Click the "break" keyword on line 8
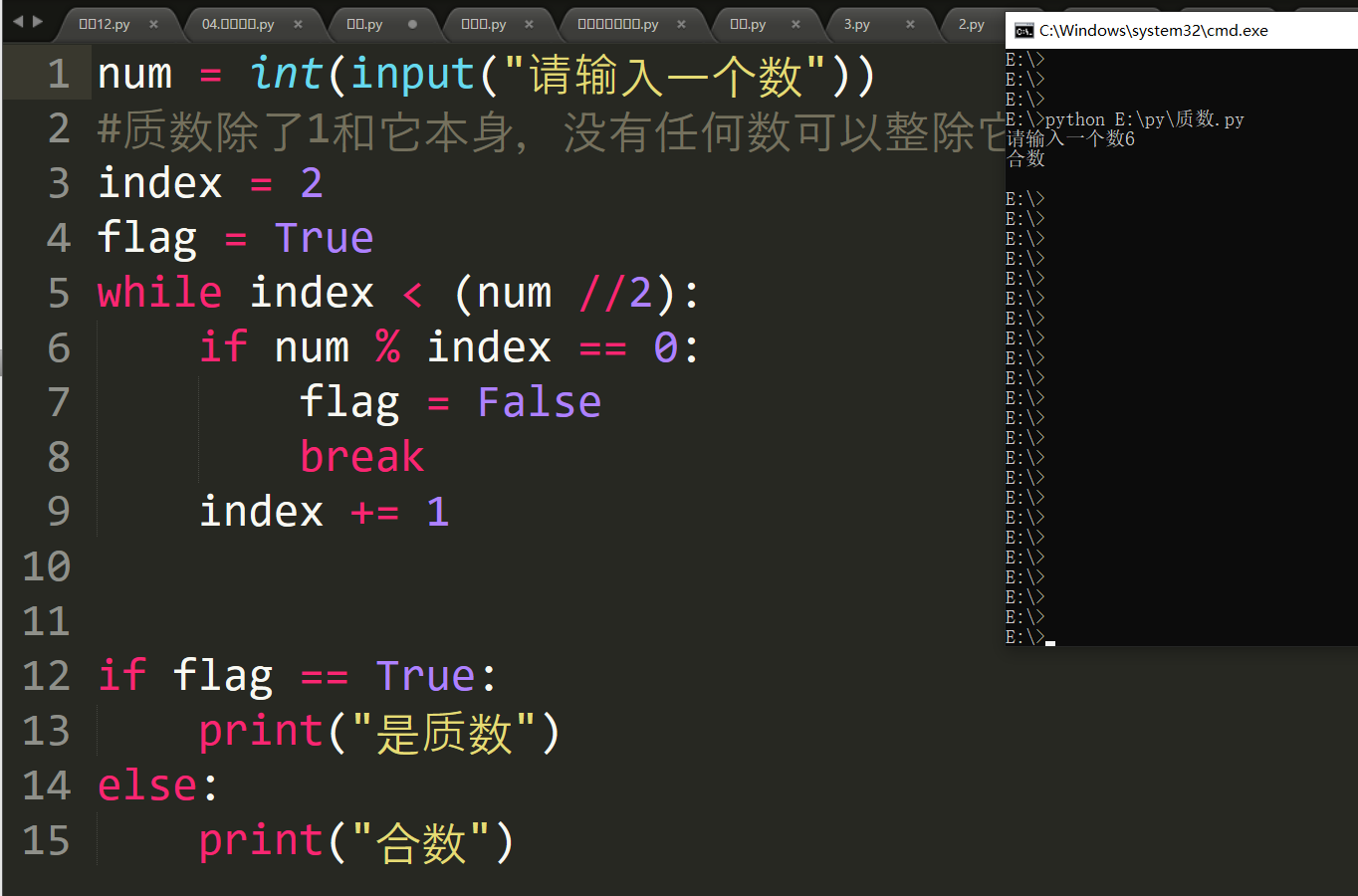Viewport: 1358px width, 896px height. click(361, 457)
